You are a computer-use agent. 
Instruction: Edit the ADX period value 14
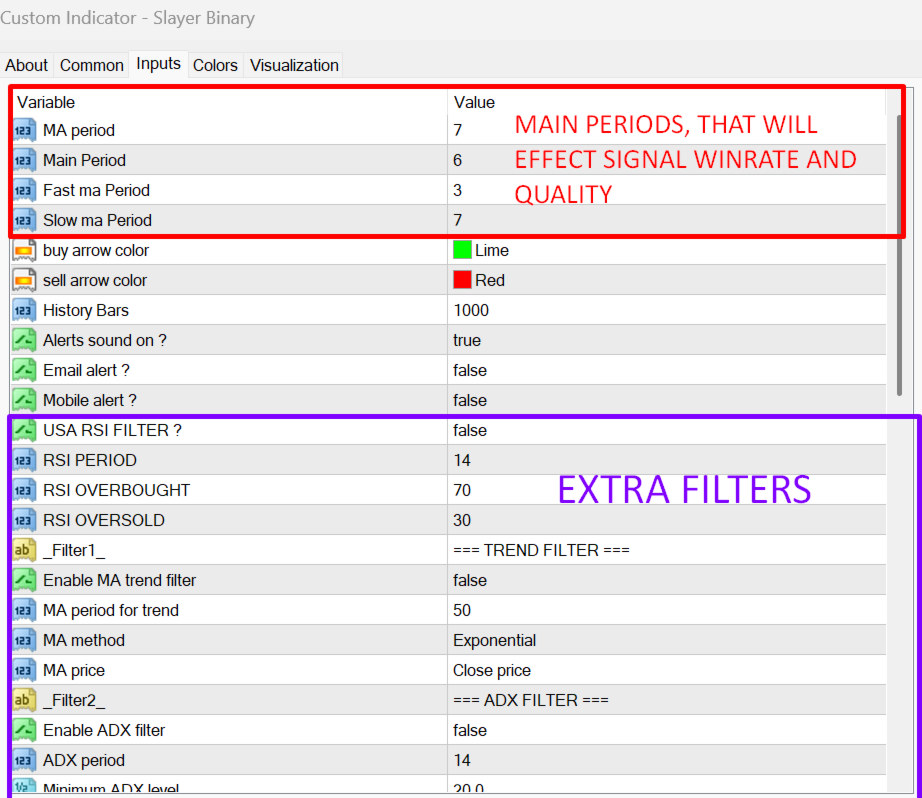[x=667, y=760]
